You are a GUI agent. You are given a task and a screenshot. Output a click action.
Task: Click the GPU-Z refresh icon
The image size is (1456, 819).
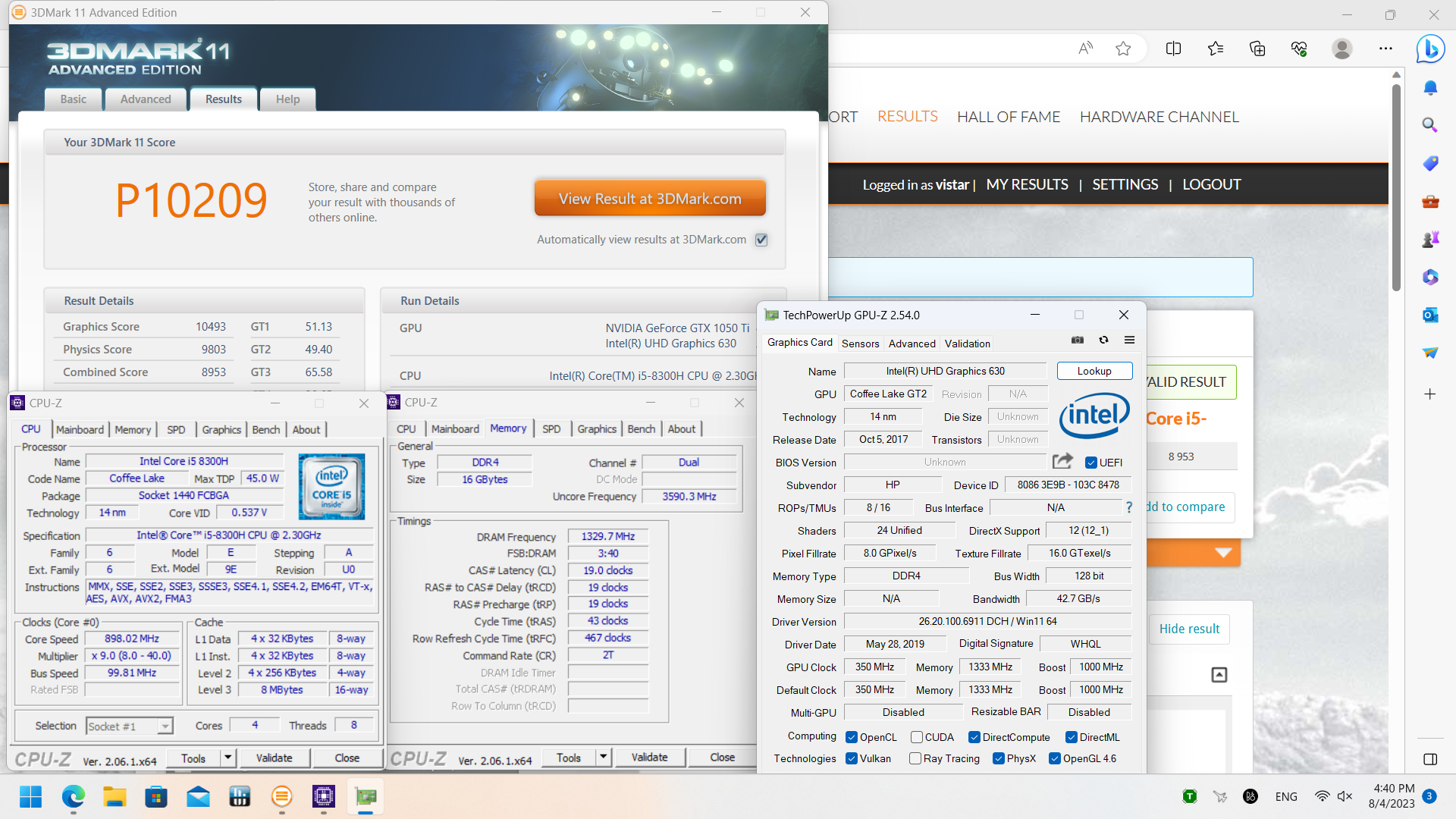pyautogui.click(x=1104, y=340)
